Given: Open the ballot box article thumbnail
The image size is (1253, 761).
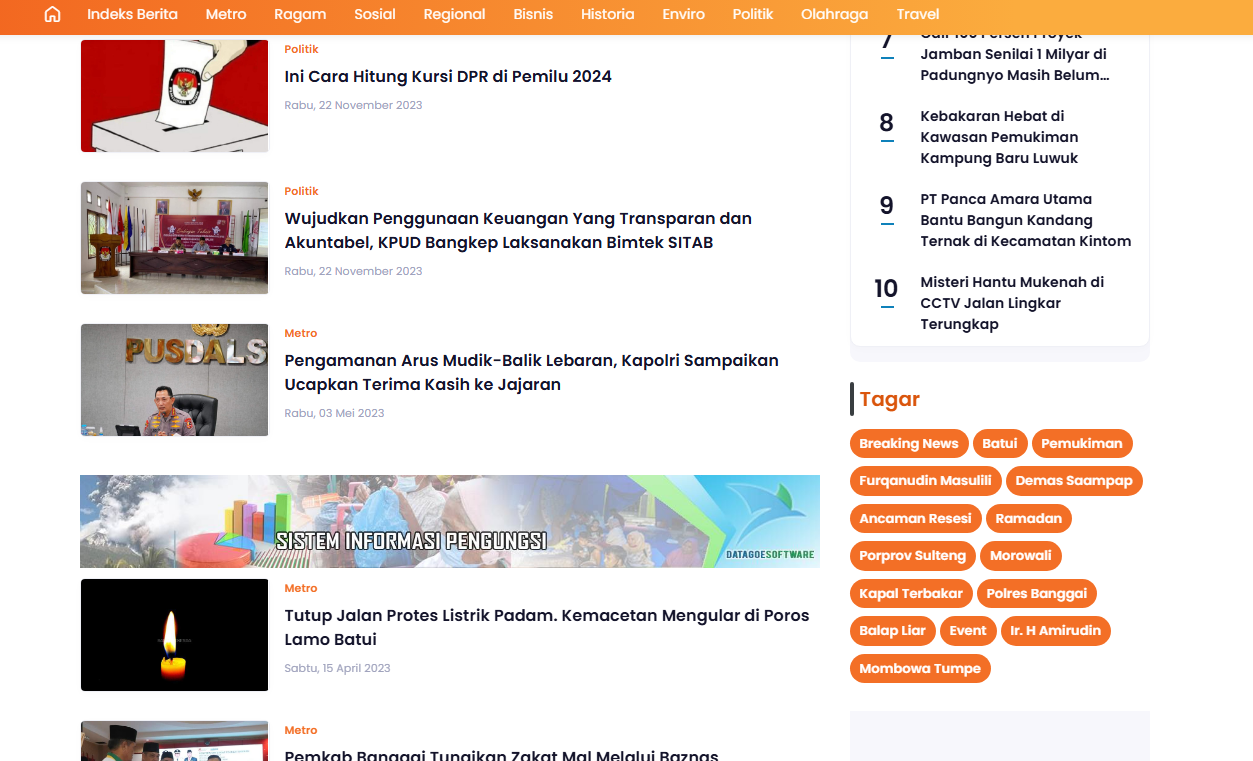Looking at the screenshot, I should coord(174,96).
